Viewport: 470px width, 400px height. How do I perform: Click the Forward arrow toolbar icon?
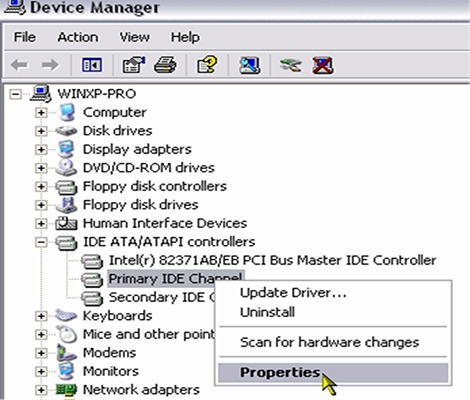click(50, 65)
